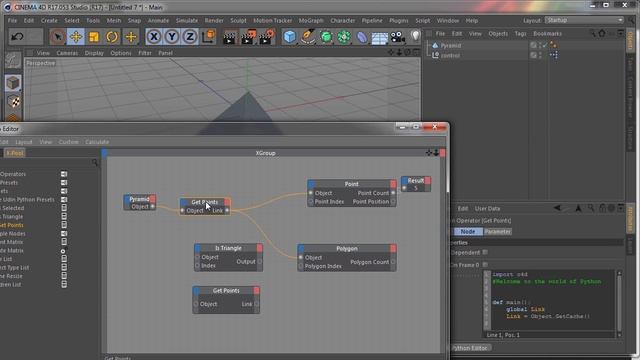This screenshot has width=640, height=360.
Task: Click the Last Used Tool plus icon
Action: point(131,37)
